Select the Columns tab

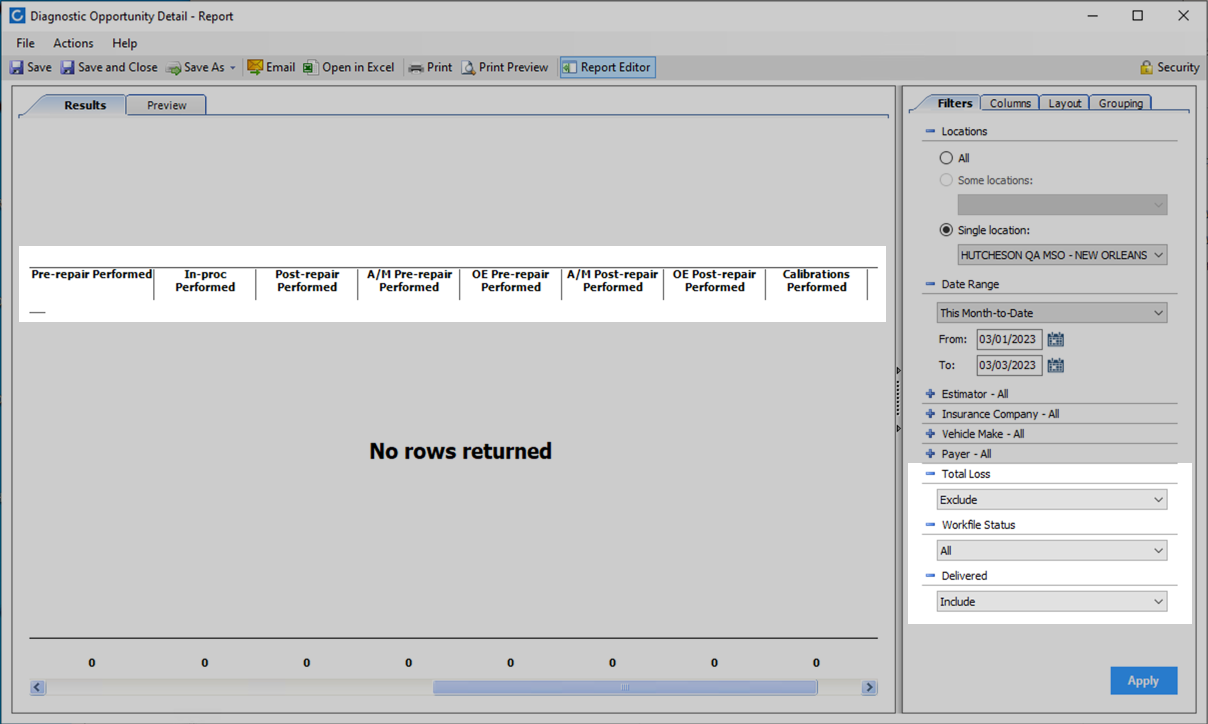[x=1010, y=103]
